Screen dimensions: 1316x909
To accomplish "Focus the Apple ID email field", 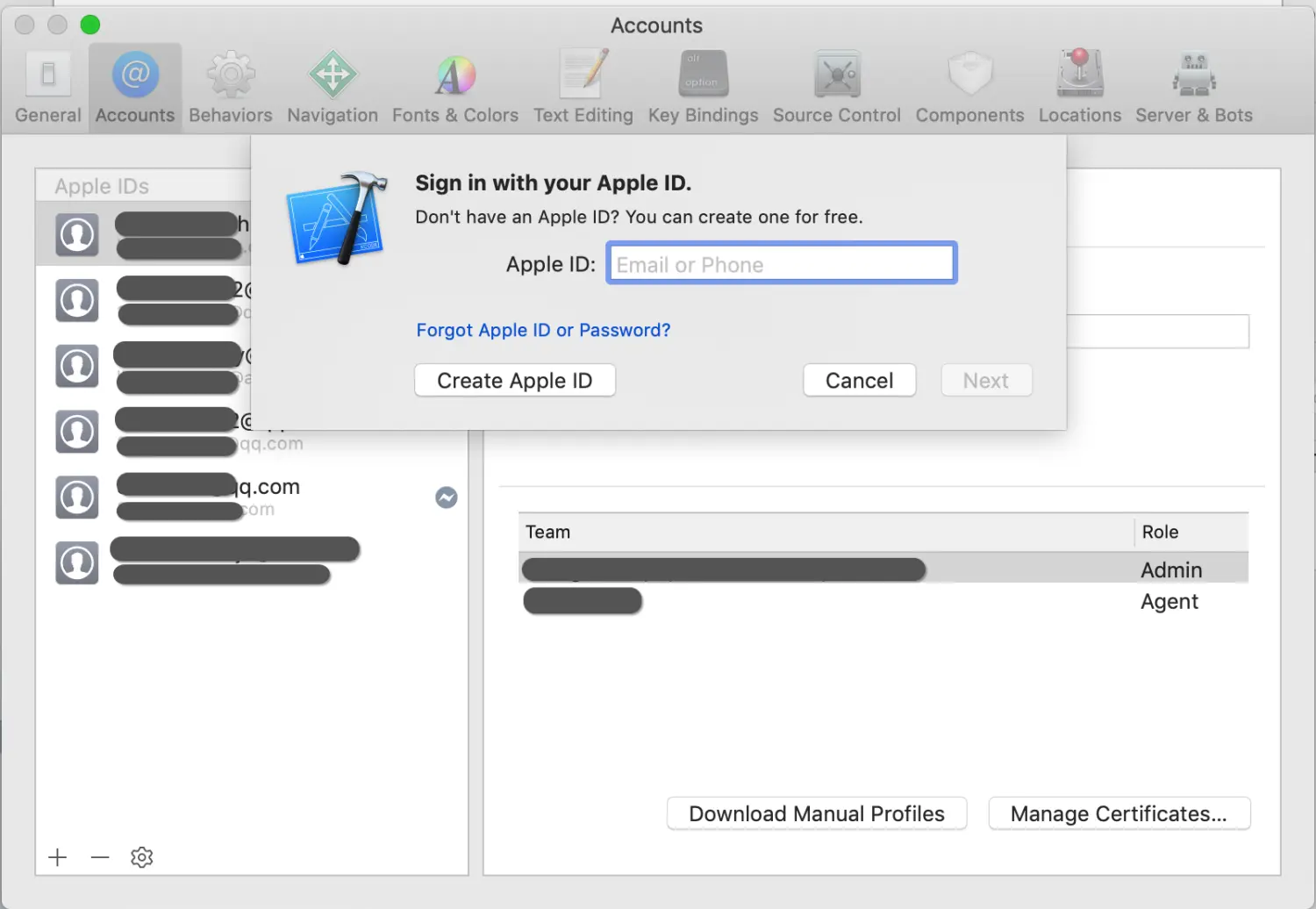I will (x=782, y=263).
